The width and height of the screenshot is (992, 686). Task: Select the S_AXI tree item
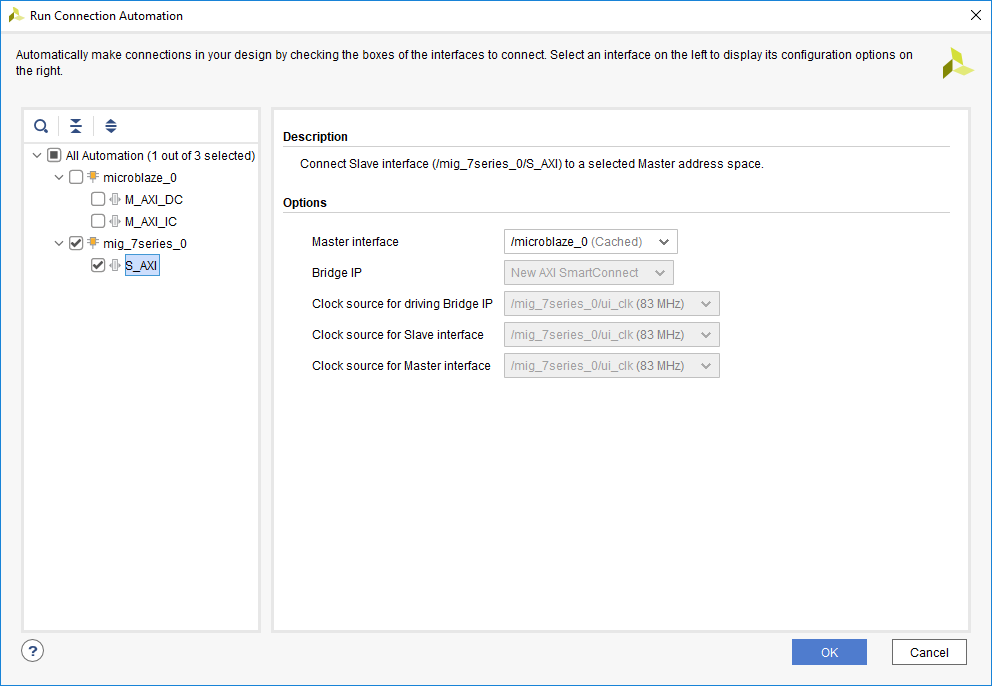click(142, 265)
